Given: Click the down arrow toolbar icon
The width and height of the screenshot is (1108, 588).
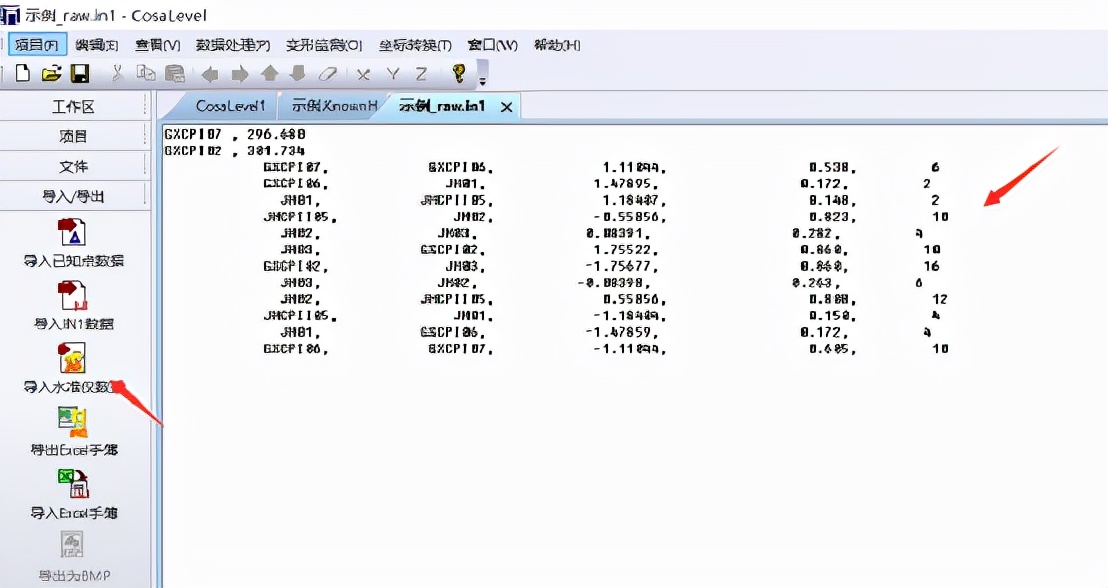Looking at the screenshot, I should pyautogui.click(x=297, y=74).
